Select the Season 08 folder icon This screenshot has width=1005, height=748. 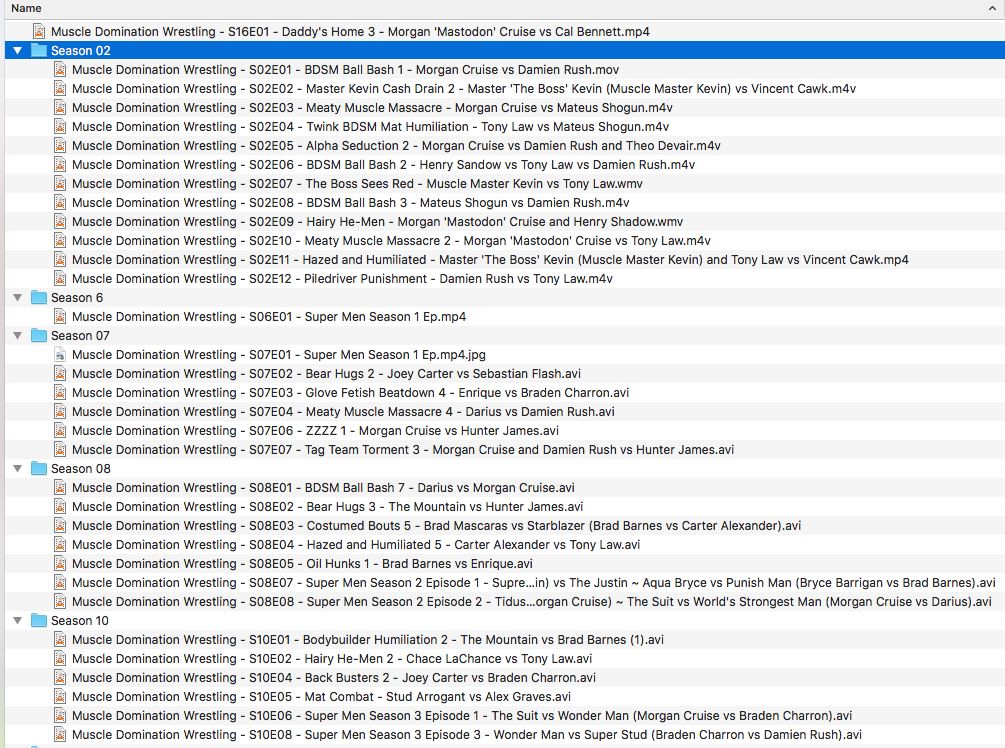(39, 469)
